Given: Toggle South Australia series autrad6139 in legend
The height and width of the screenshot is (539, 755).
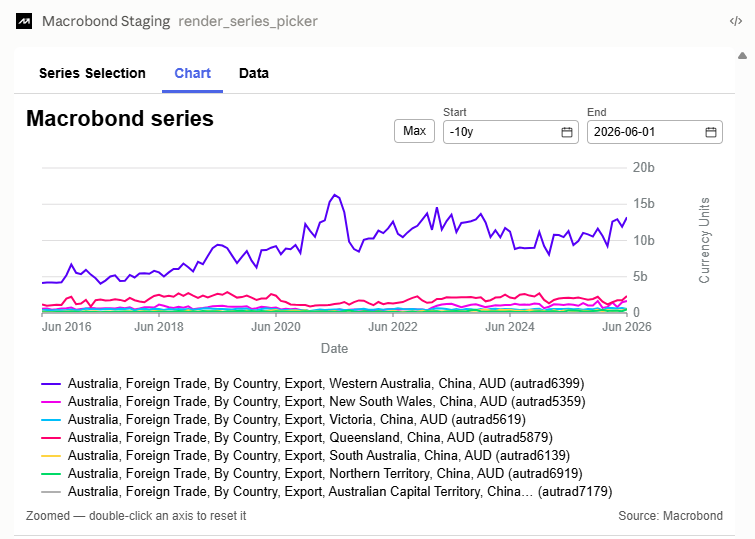Looking at the screenshot, I should [306, 456].
